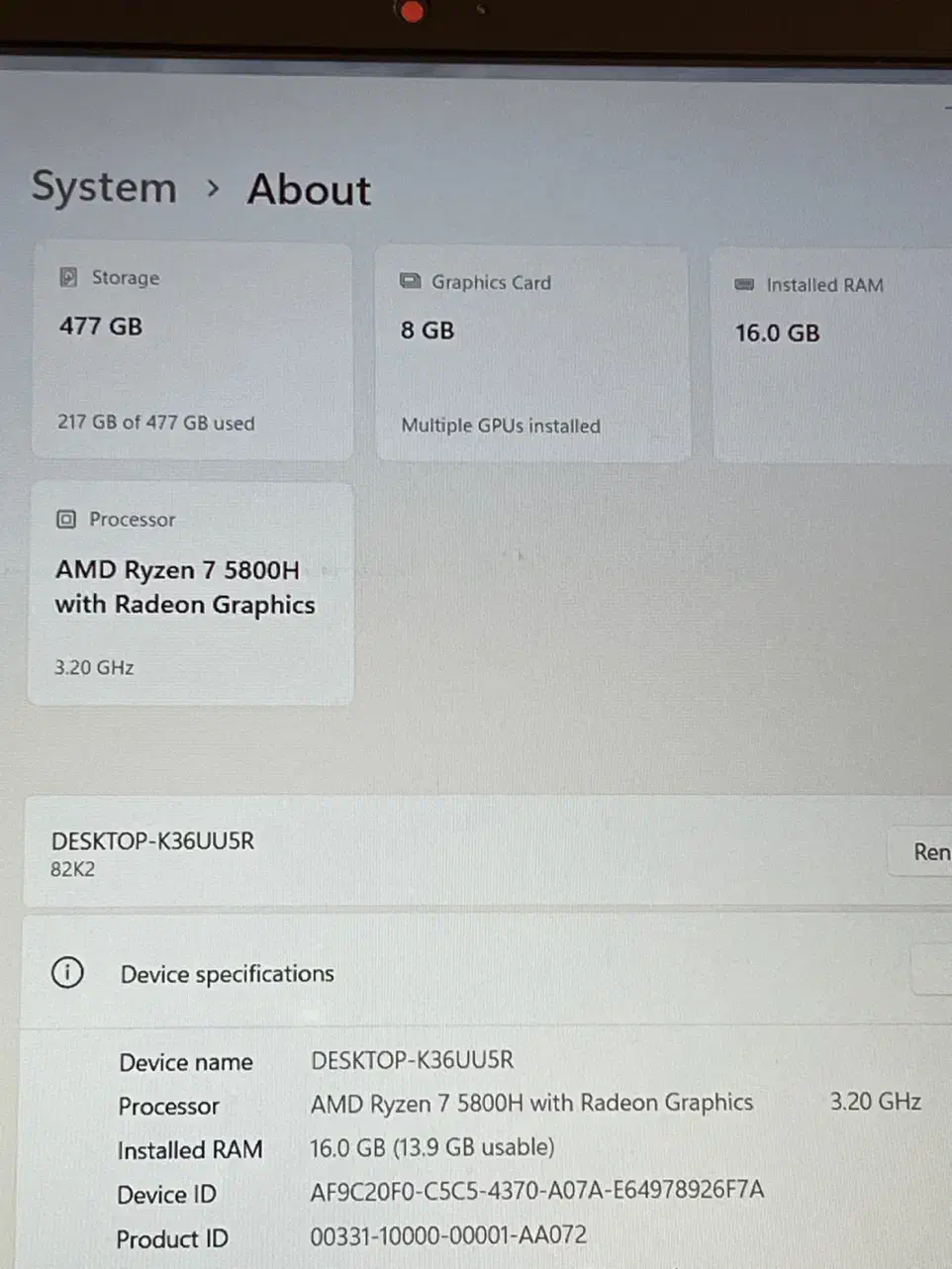952x1269 pixels.
Task: Open the Installed RAM 16.0 GB card
Action: pyautogui.click(x=833, y=356)
